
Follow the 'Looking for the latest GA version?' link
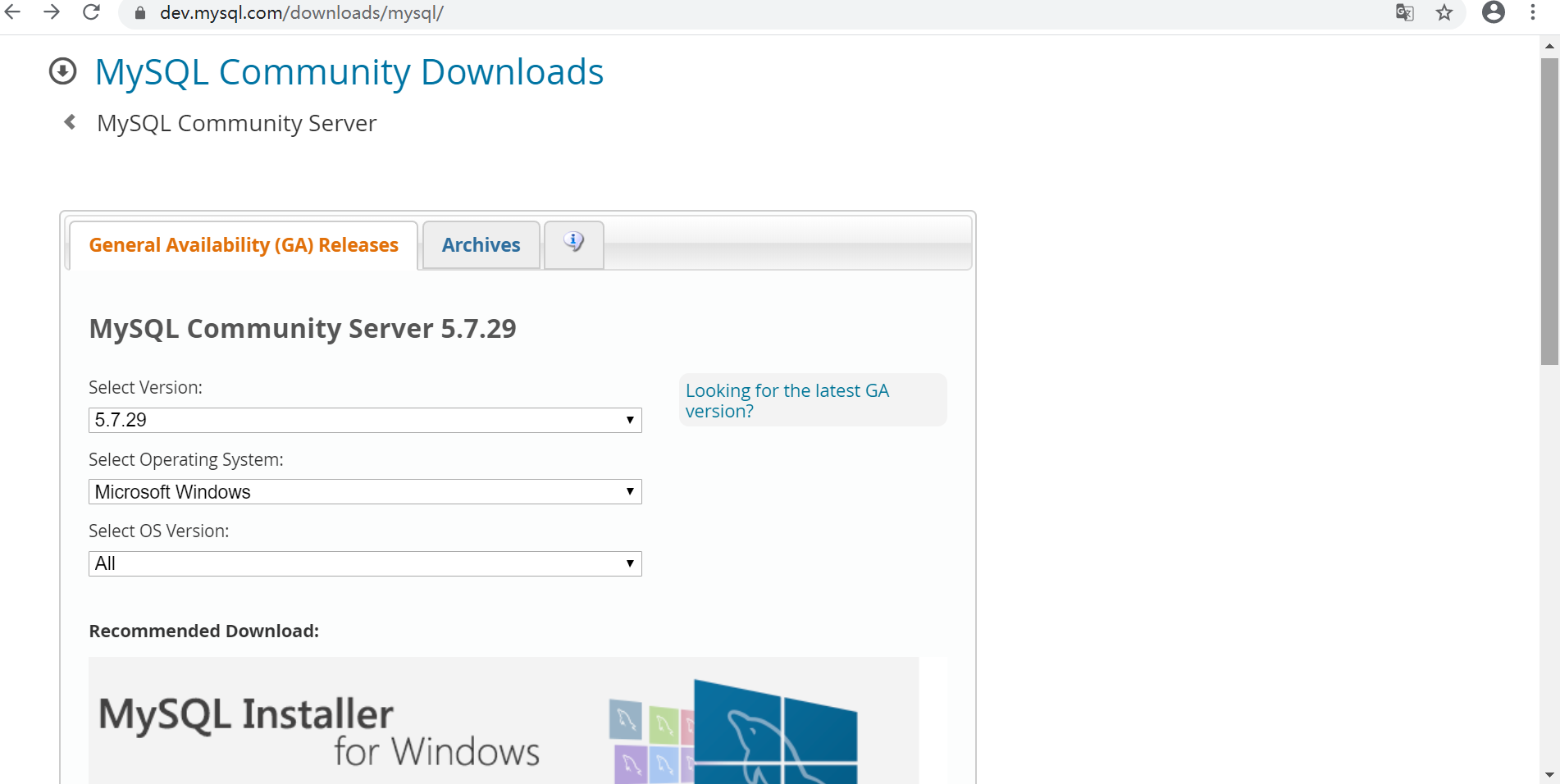787,401
